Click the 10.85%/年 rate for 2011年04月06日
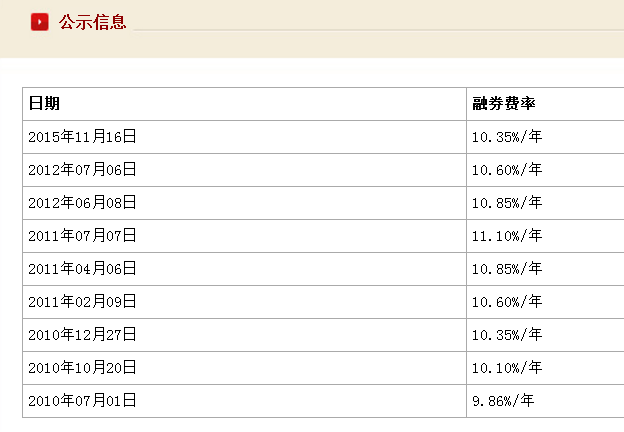 (x=507, y=269)
